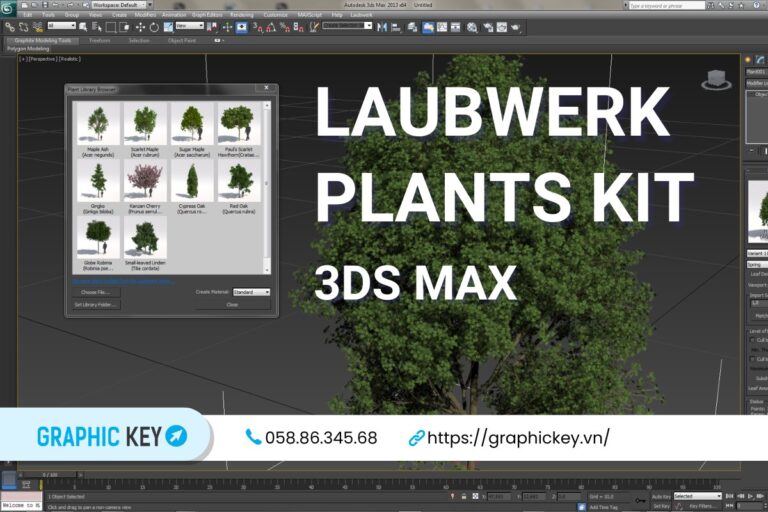Open the reference coordinate system View dropdown
This screenshot has width=768, height=512.
(190, 25)
